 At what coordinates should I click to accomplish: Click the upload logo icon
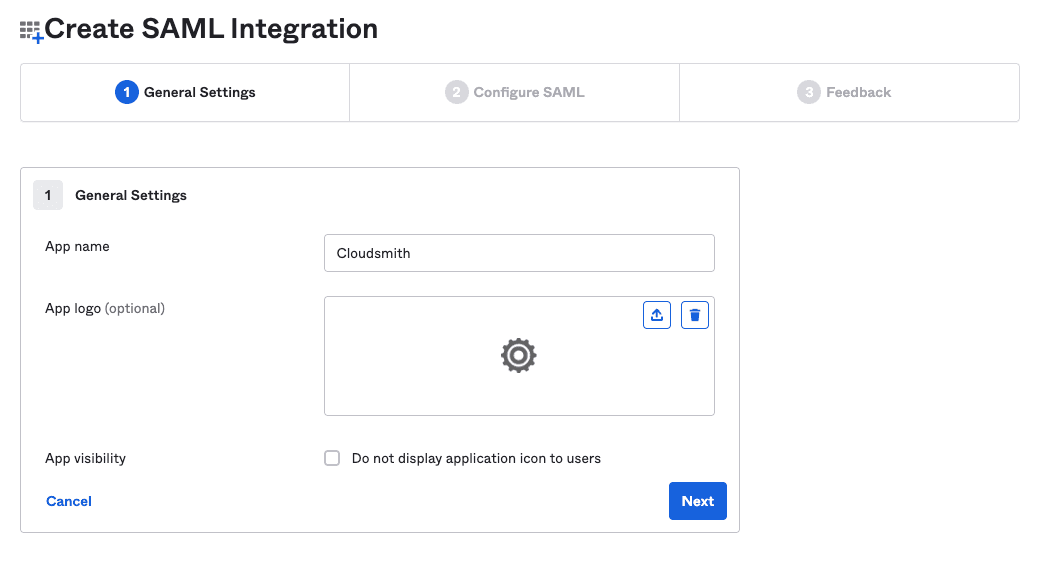pos(657,315)
